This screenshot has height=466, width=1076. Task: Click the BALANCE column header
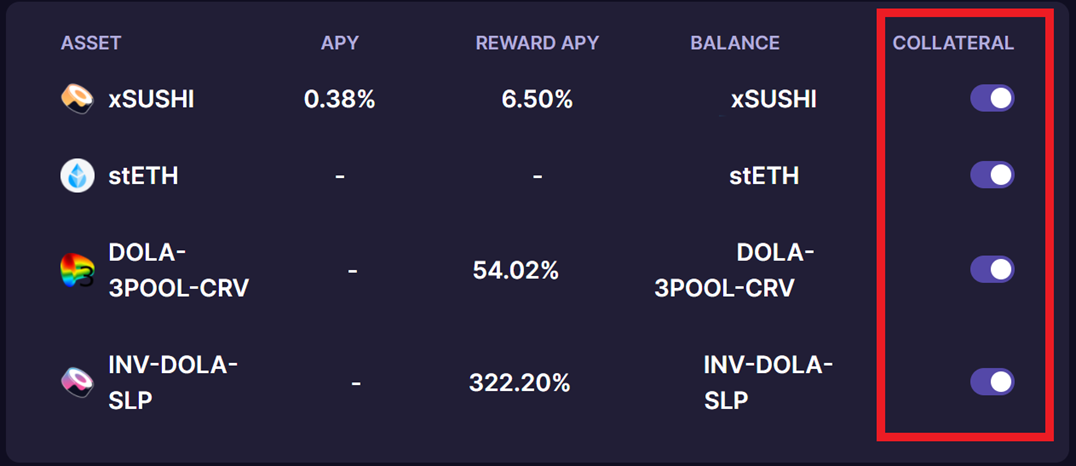[735, 43]
